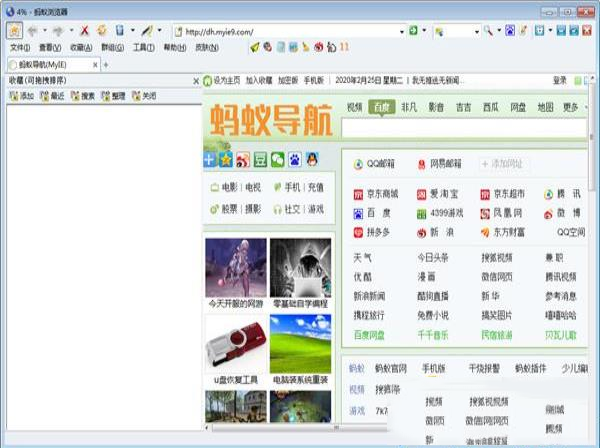Viewport: 600px width, 448px height.
Task: Open the 收藏 menu
Action: click(81, 47)
